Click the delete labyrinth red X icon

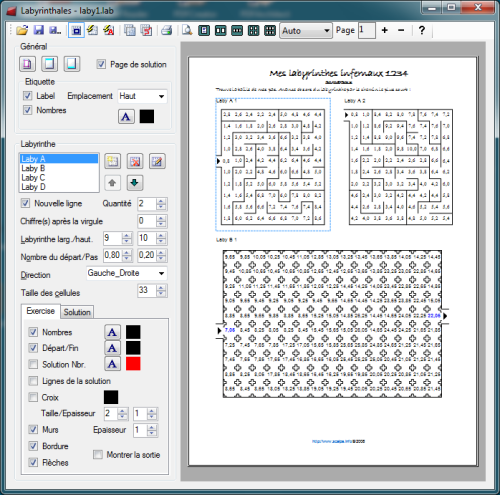[x=135, y=162]
